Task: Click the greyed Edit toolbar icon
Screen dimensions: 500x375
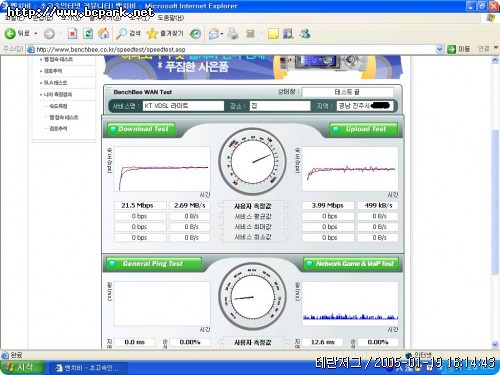Action: 250,33
